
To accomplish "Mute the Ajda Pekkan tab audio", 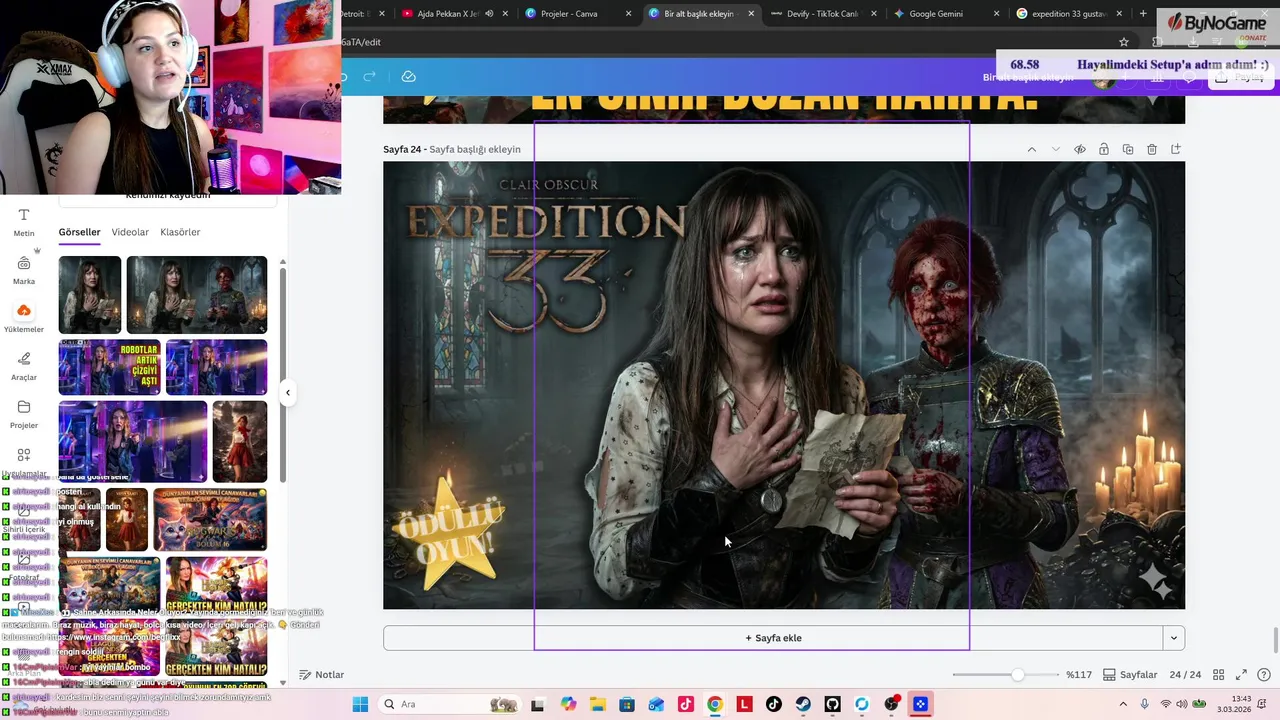I will (x=489, y=14).
